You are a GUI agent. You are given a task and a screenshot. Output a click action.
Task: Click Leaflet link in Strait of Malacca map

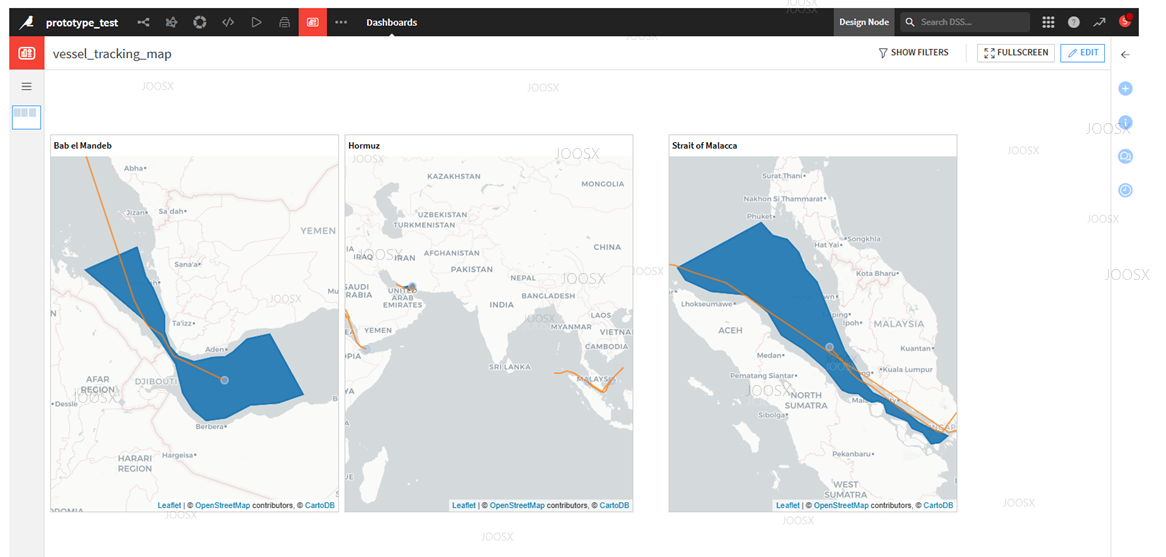point(787,506)
